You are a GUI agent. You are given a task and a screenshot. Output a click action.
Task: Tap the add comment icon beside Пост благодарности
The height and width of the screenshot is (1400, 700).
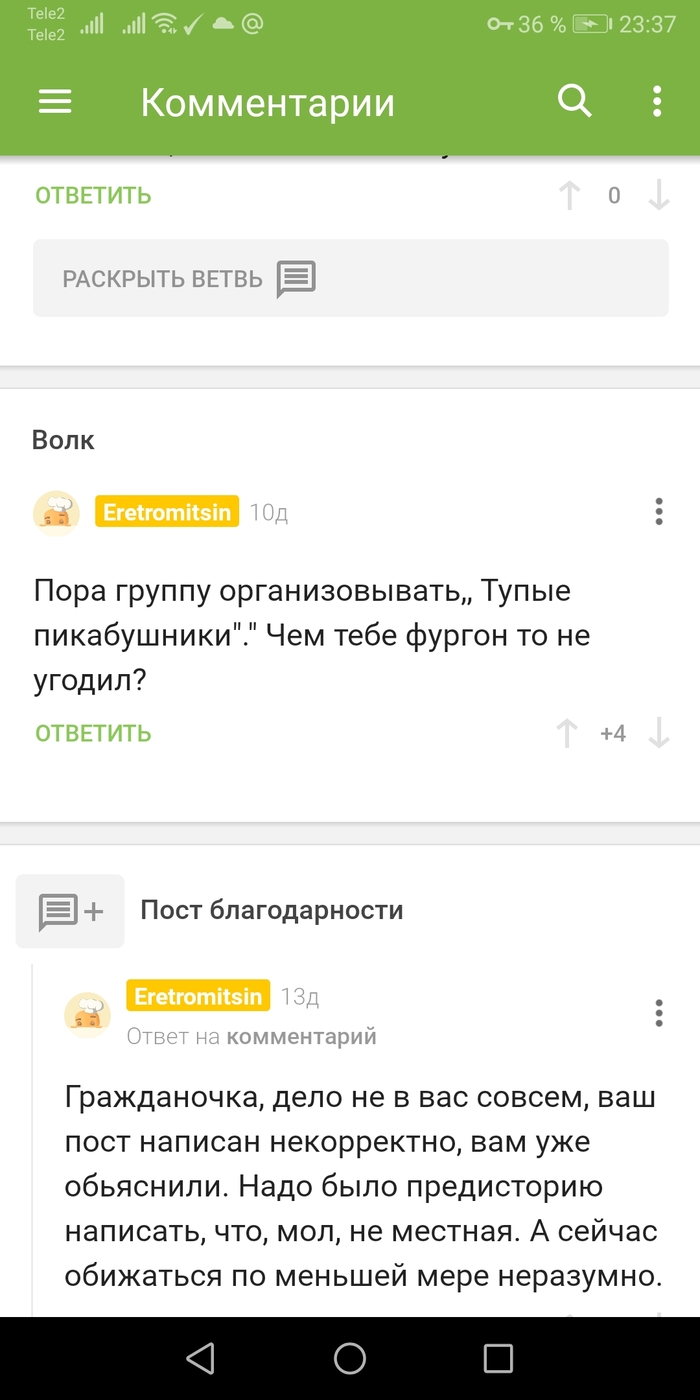coord(70,911)
